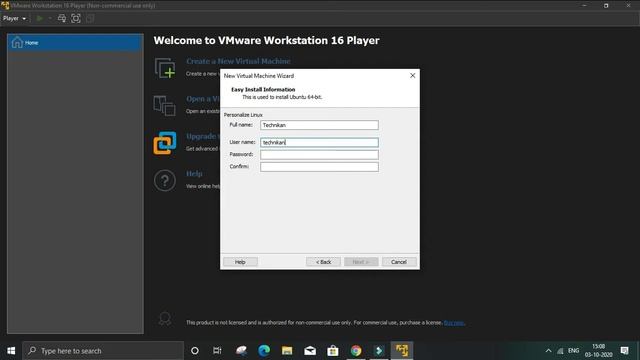Click the gray app icon next to Task View
Image resolution: width=640 pixels, height=360 pixels.
(x=241, y=351)
